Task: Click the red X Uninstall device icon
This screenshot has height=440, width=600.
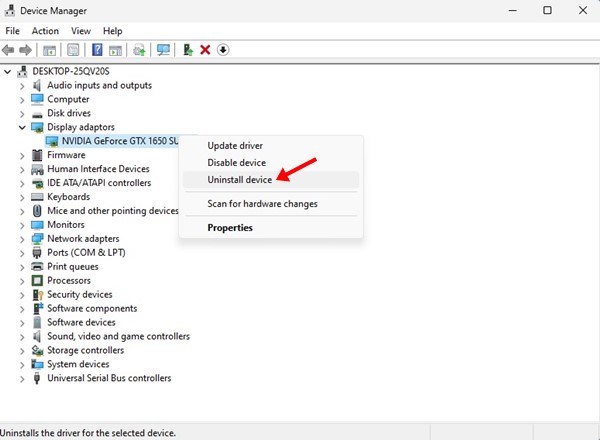Action: click(x=205, y=50)
